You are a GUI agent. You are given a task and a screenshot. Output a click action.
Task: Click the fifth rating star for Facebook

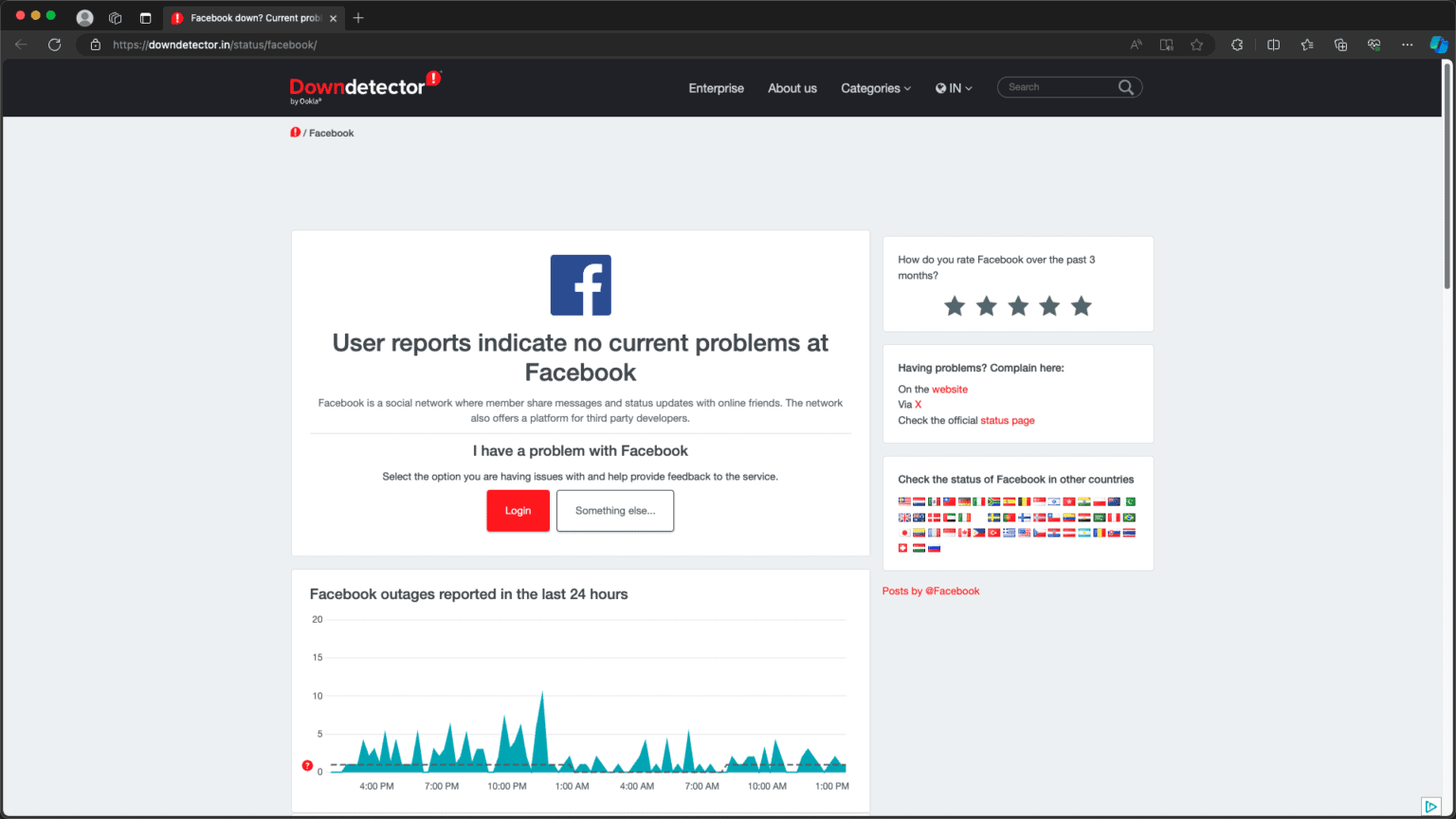[x=1081, y=305]
